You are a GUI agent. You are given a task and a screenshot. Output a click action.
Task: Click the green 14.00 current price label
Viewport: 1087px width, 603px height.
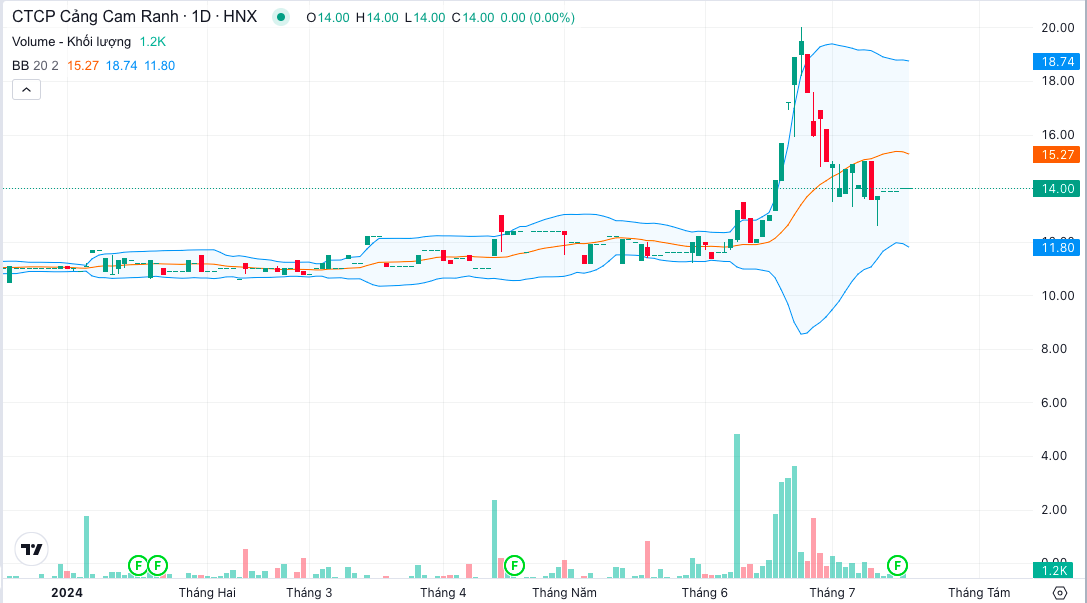tap(1056, 189)
